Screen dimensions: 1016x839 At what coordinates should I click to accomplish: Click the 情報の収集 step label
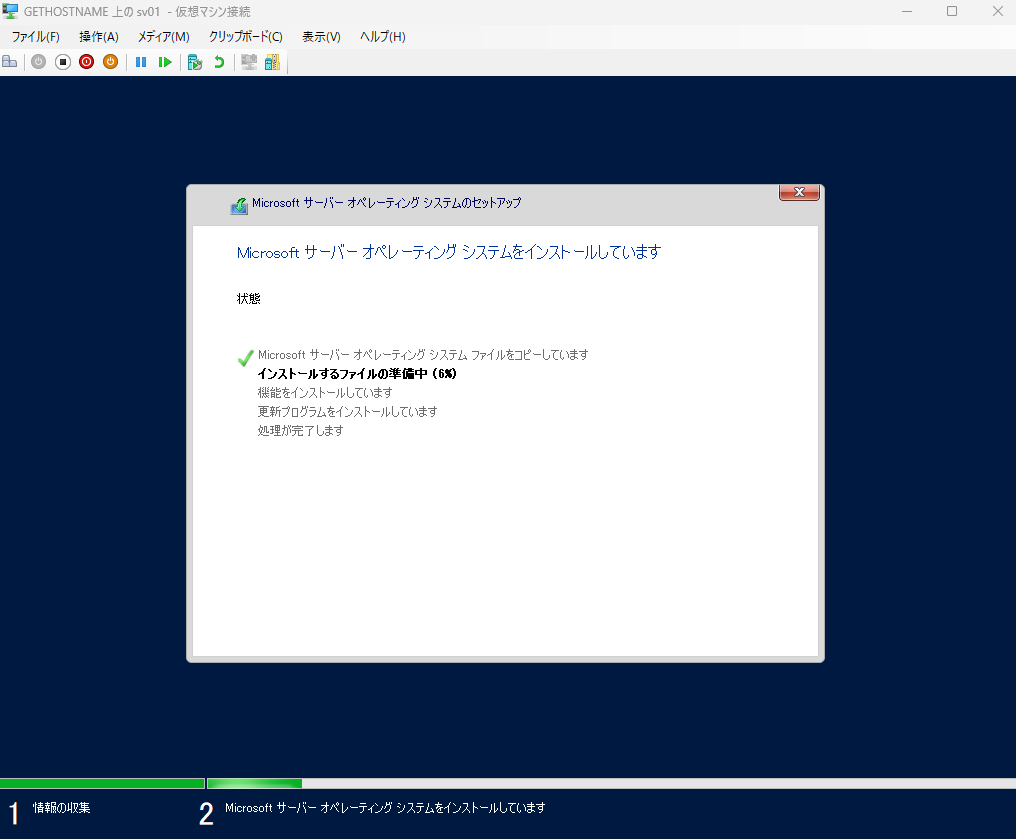pos(62,807)
